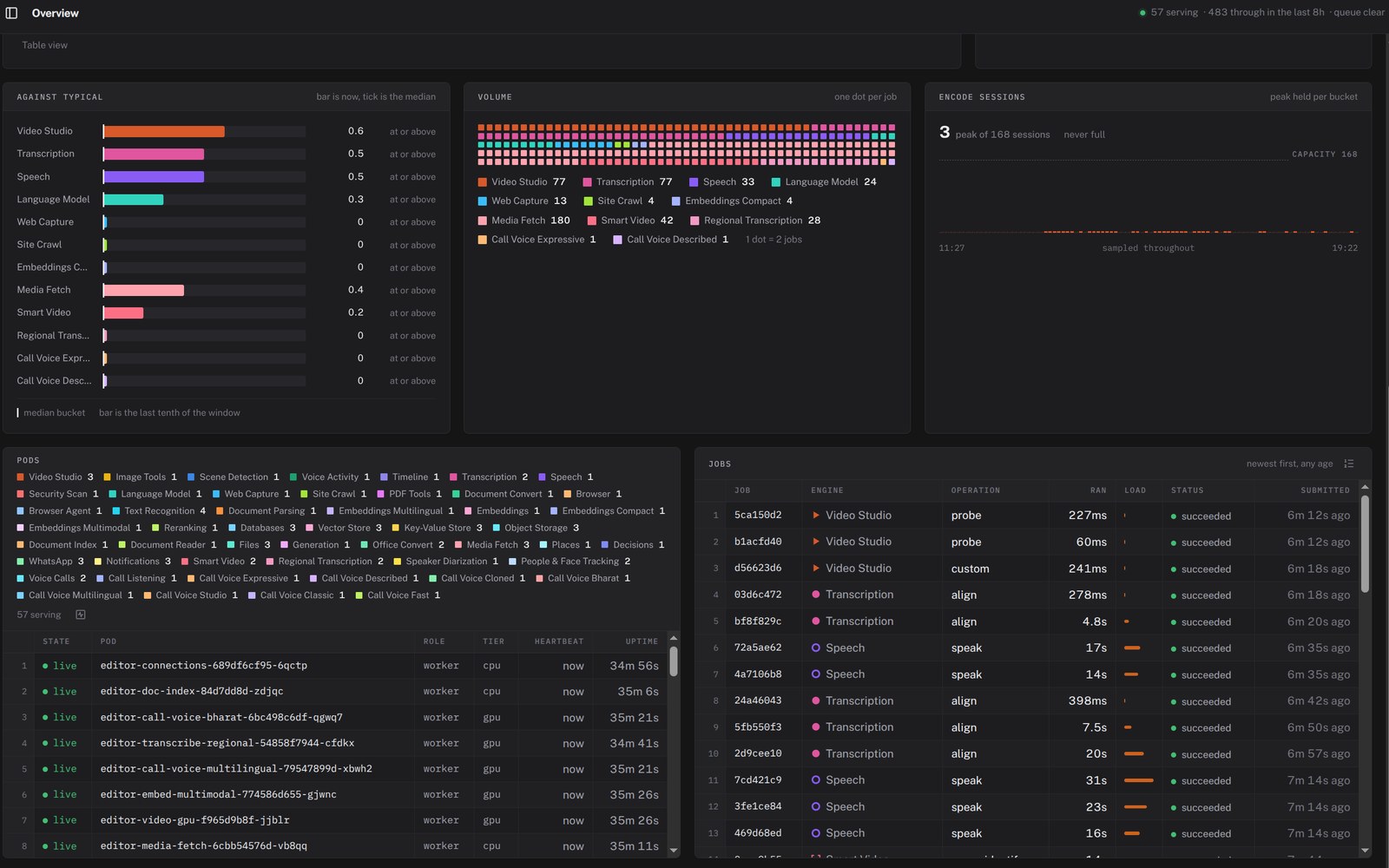Click the pink Transcription dot for job 03d6c472
Viewport: 1389px width, 868px height.
(816, 595)
